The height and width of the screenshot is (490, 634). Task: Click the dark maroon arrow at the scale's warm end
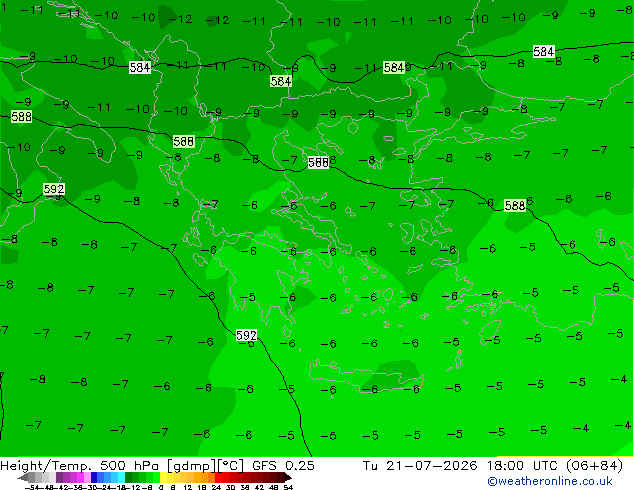point(288,477)
